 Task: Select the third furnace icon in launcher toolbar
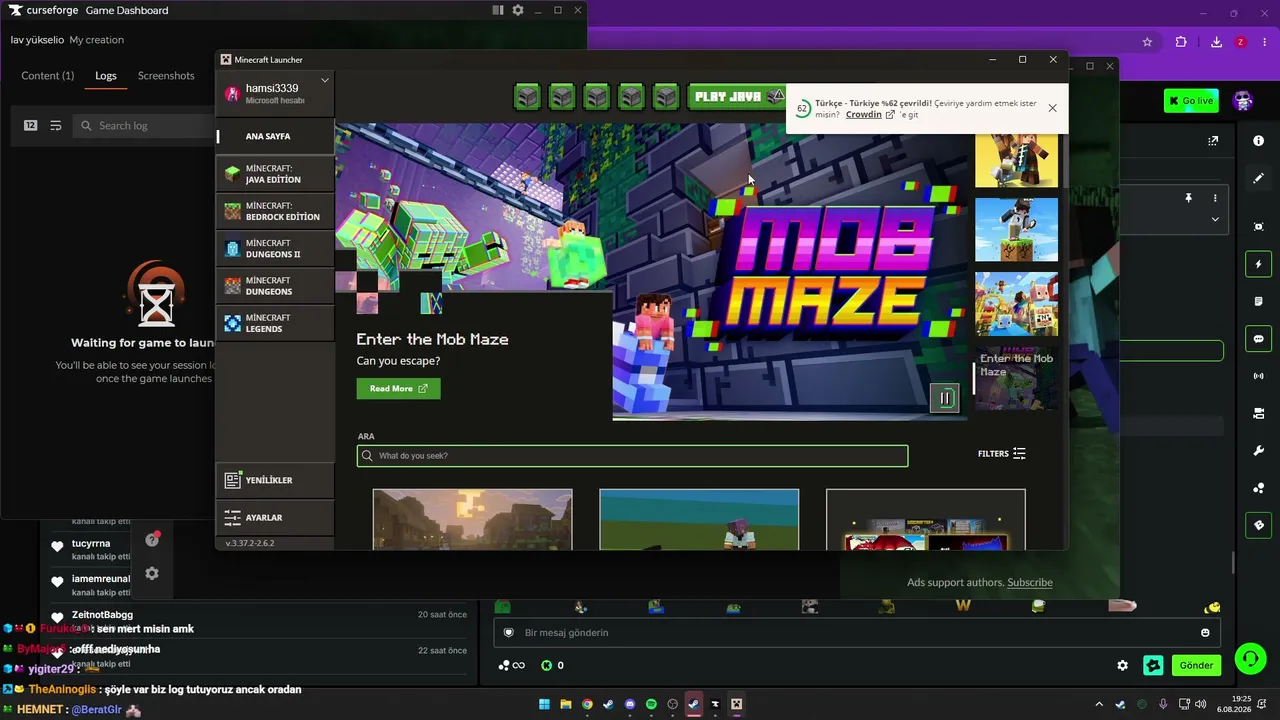[x=596, y=97]
